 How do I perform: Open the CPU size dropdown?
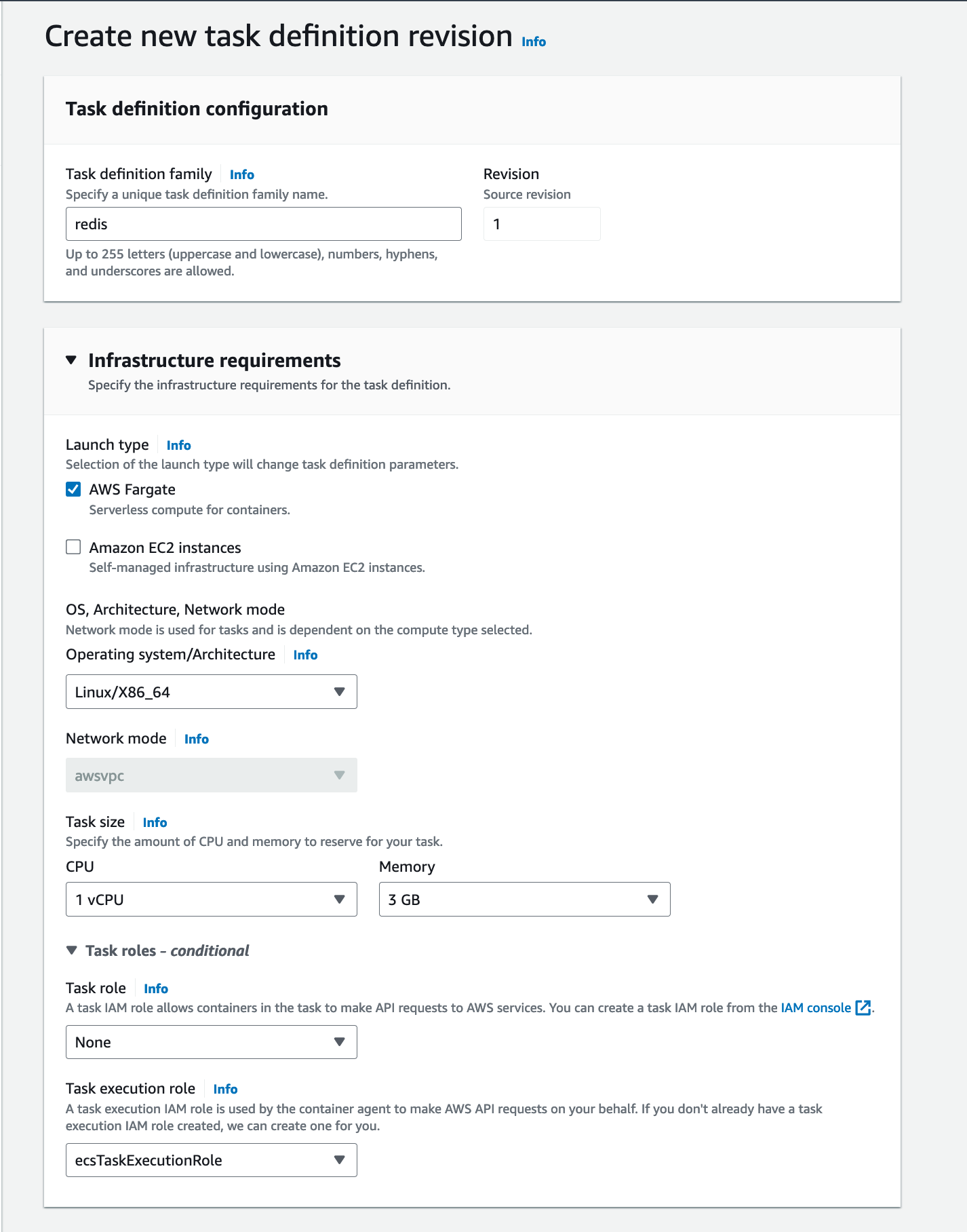coord(211,900)
